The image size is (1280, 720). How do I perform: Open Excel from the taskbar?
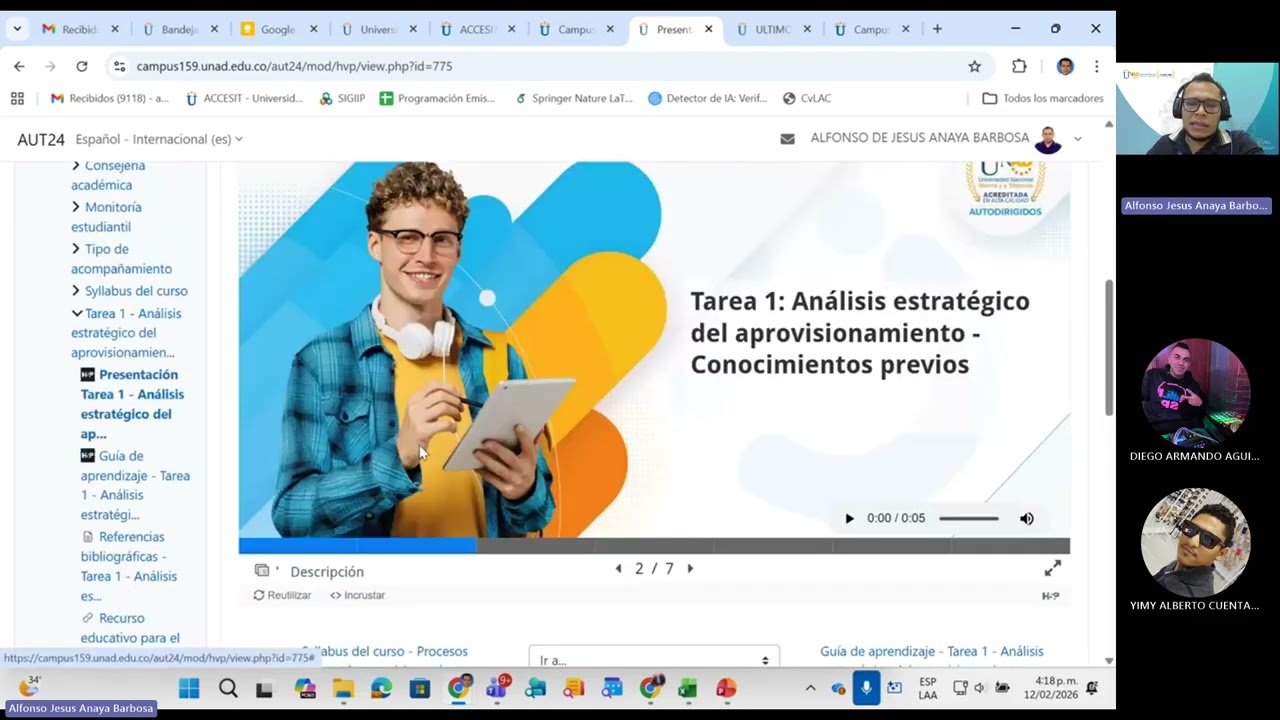pyautogui.click(x=687, y=688)
